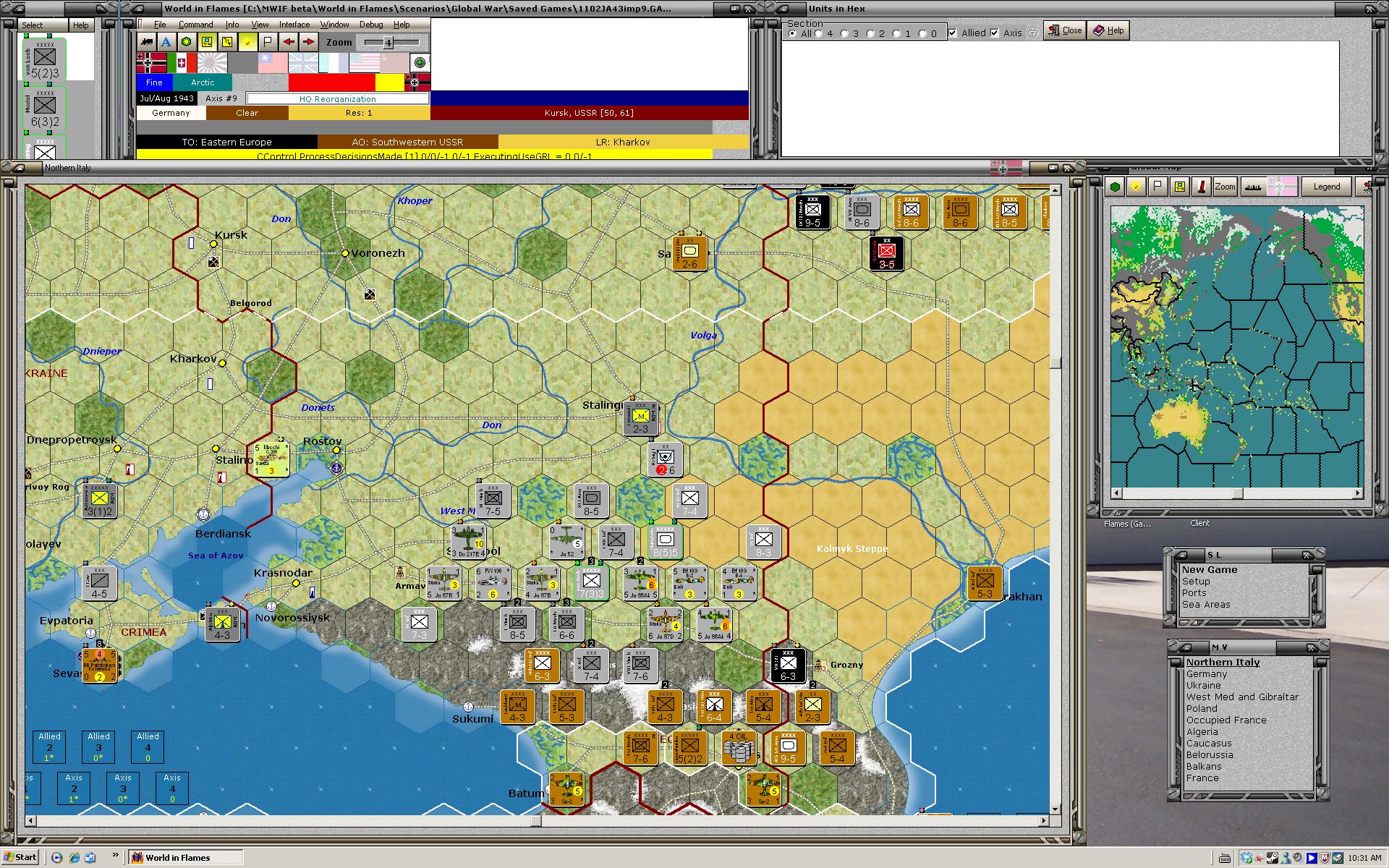Open the Command menu
1389x868 pixels.
(195, 25)
